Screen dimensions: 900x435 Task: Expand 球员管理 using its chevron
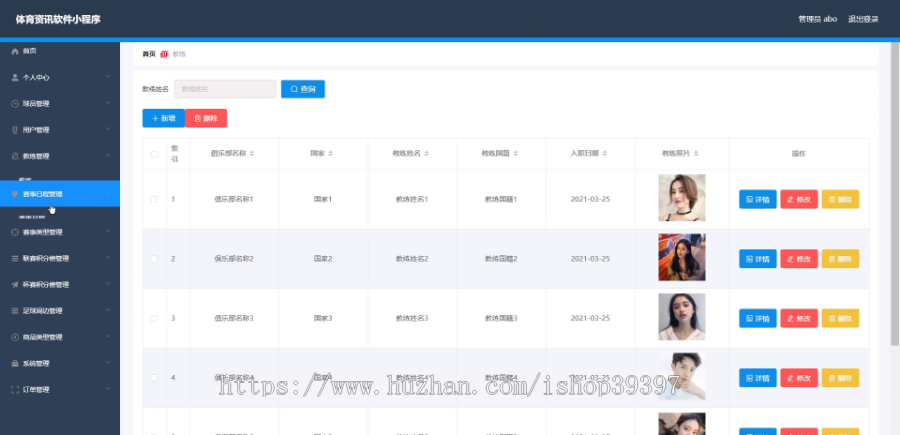(x=108, y=103)
